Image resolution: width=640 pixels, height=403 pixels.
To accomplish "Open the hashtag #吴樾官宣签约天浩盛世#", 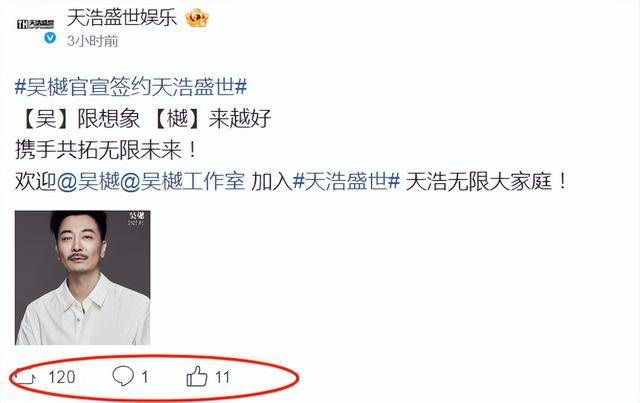I will point(131,87).
